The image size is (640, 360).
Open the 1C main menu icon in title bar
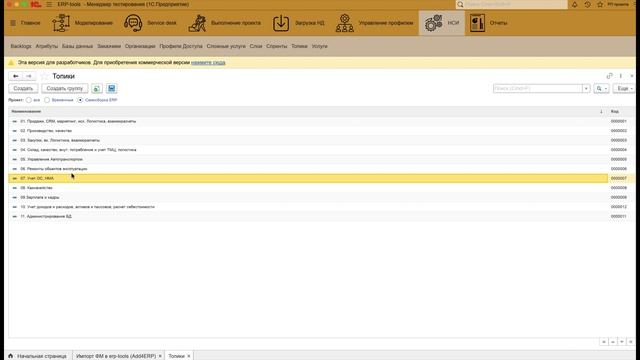49,4
